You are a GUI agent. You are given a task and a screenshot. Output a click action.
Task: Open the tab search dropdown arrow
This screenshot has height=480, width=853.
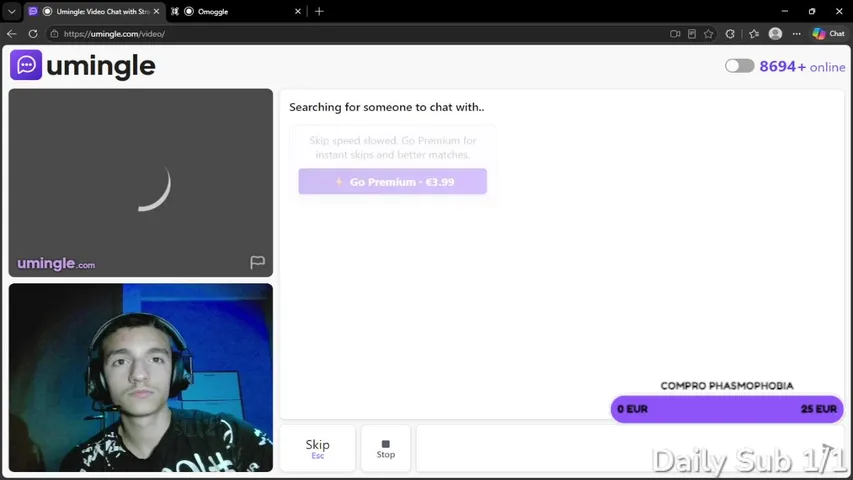(11, 11)
